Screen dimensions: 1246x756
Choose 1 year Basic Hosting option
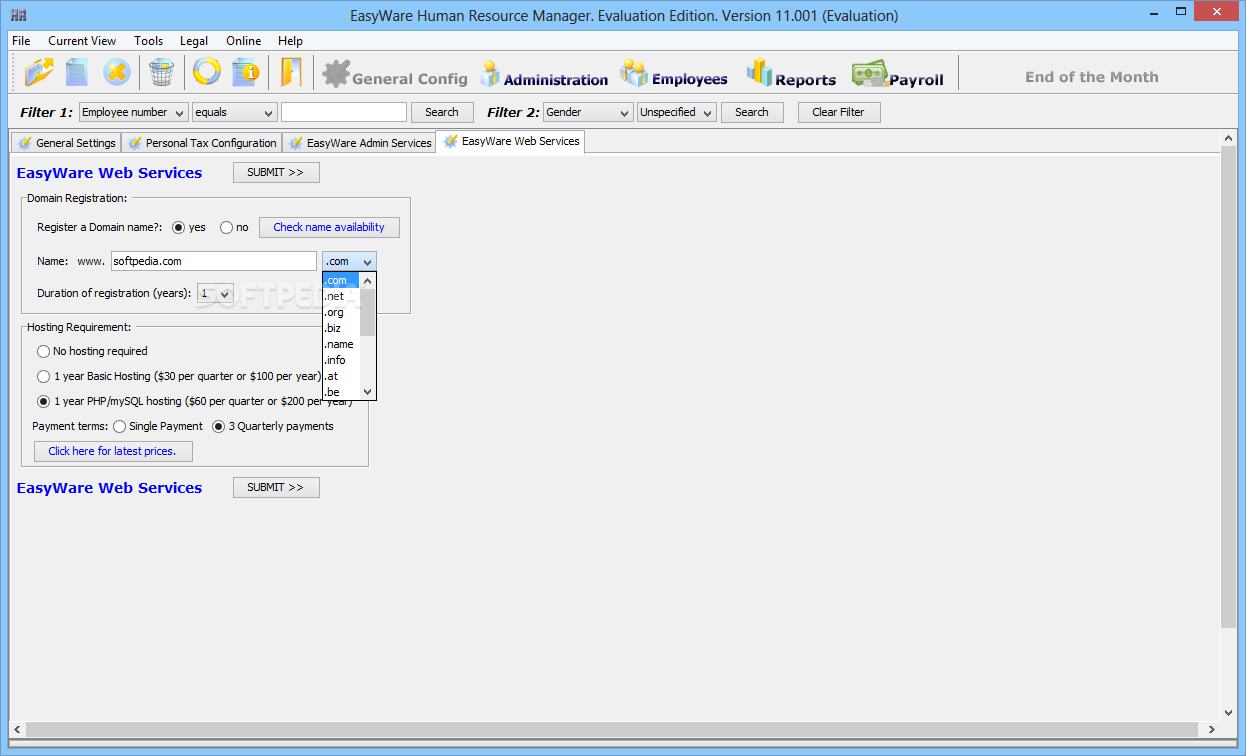click(43, 376)
